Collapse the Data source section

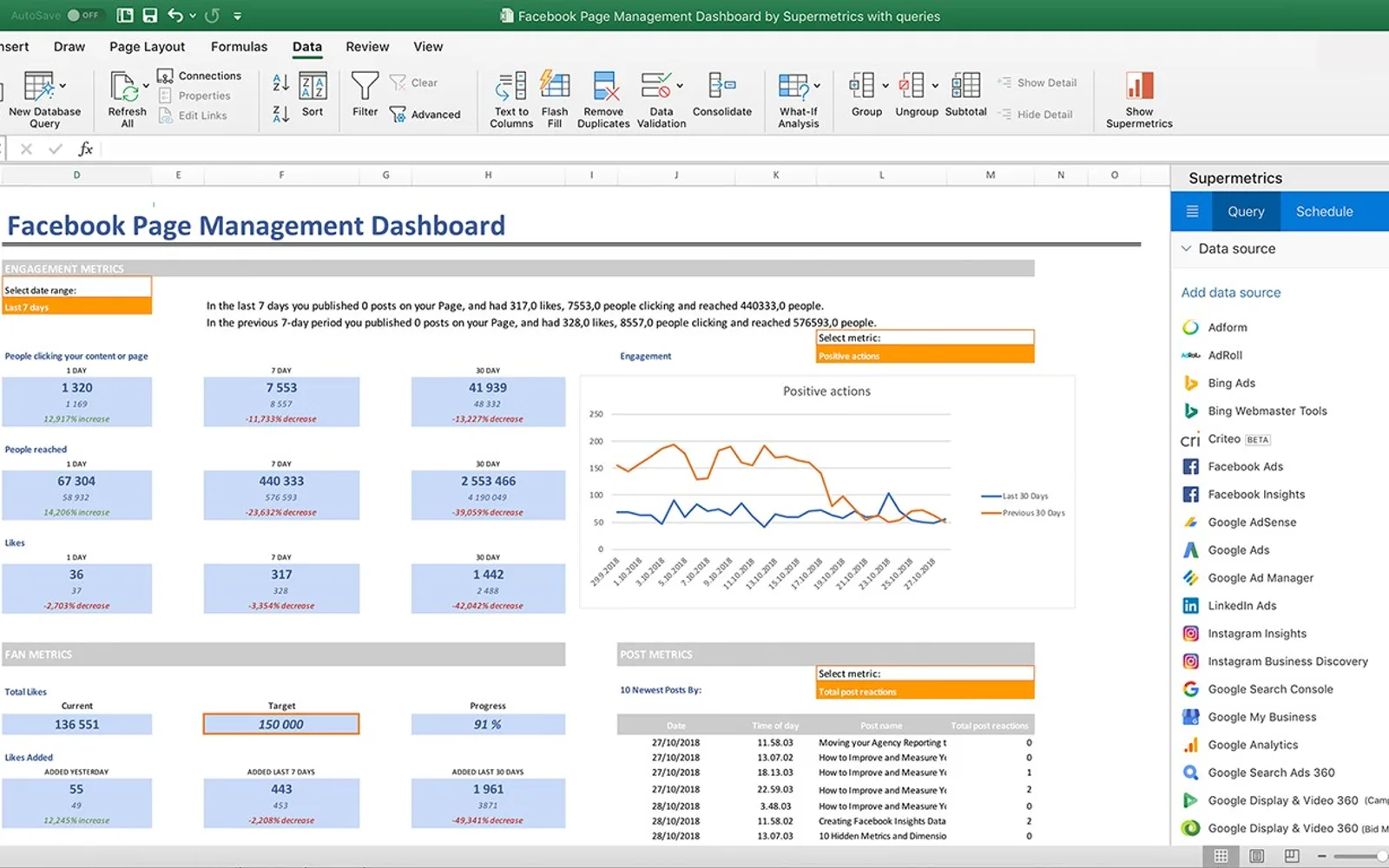[1186, 248]
